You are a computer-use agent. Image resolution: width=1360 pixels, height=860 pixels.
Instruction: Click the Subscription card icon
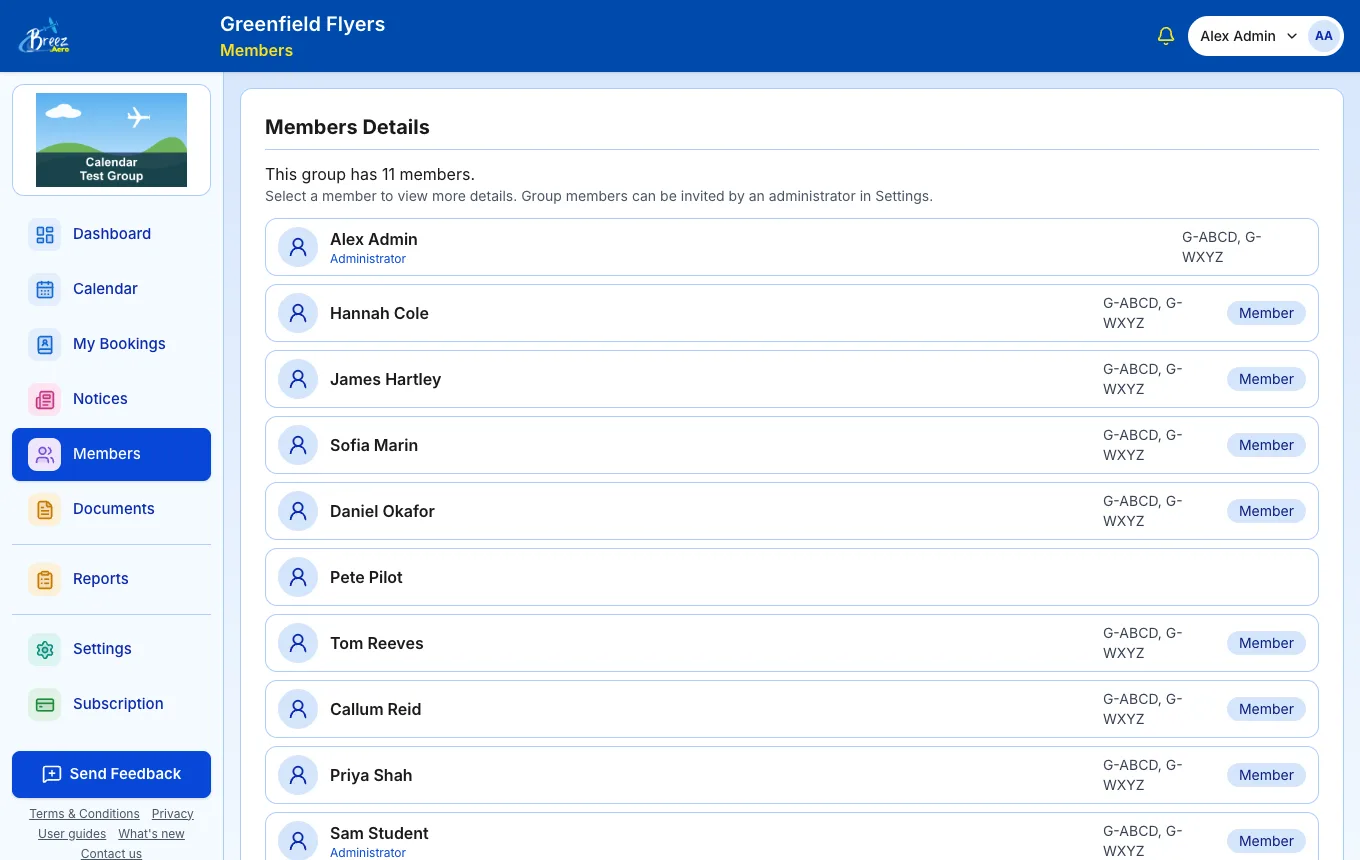45,704
